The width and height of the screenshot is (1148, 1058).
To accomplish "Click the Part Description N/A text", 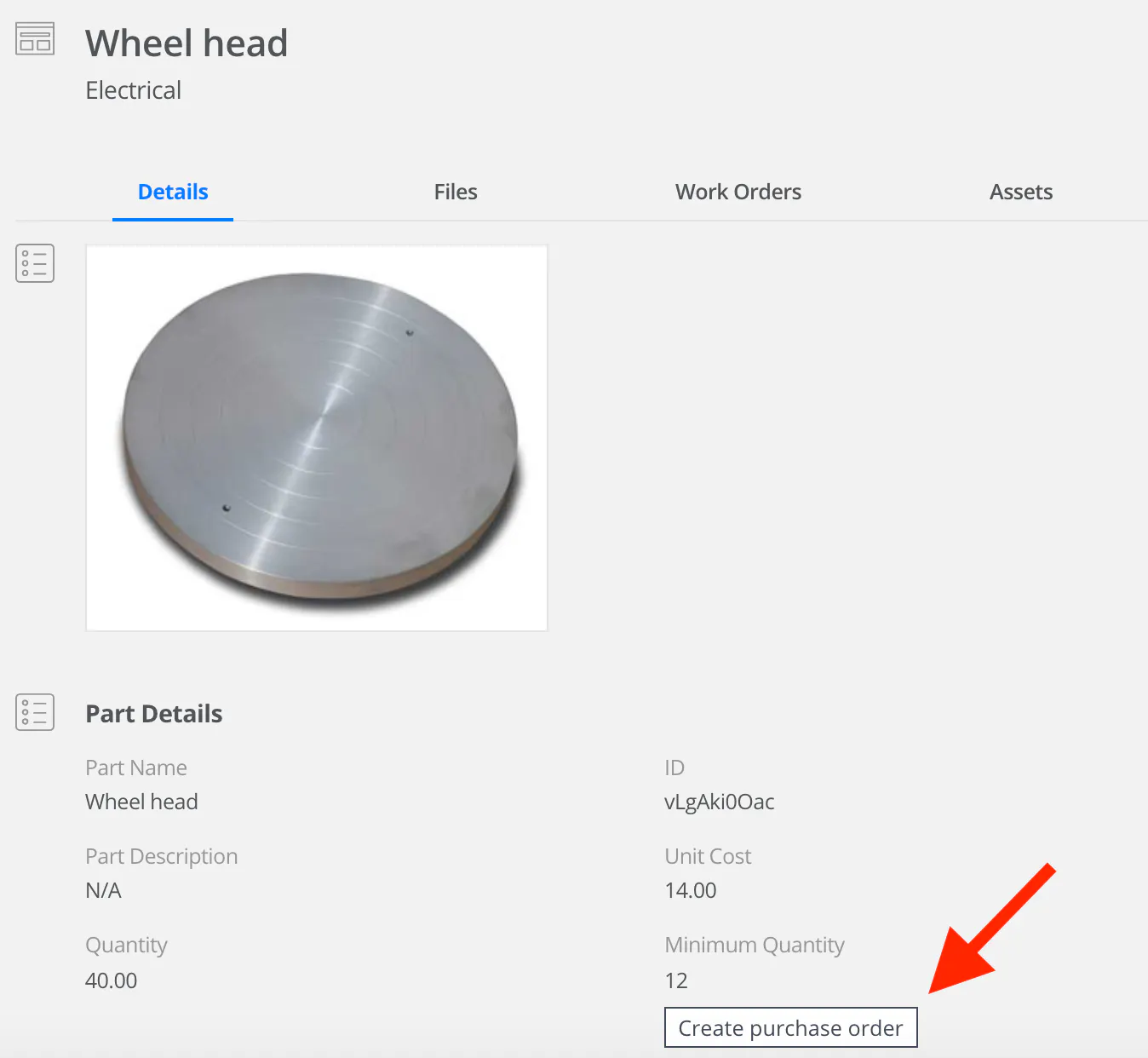I will [x=103, y=890].
